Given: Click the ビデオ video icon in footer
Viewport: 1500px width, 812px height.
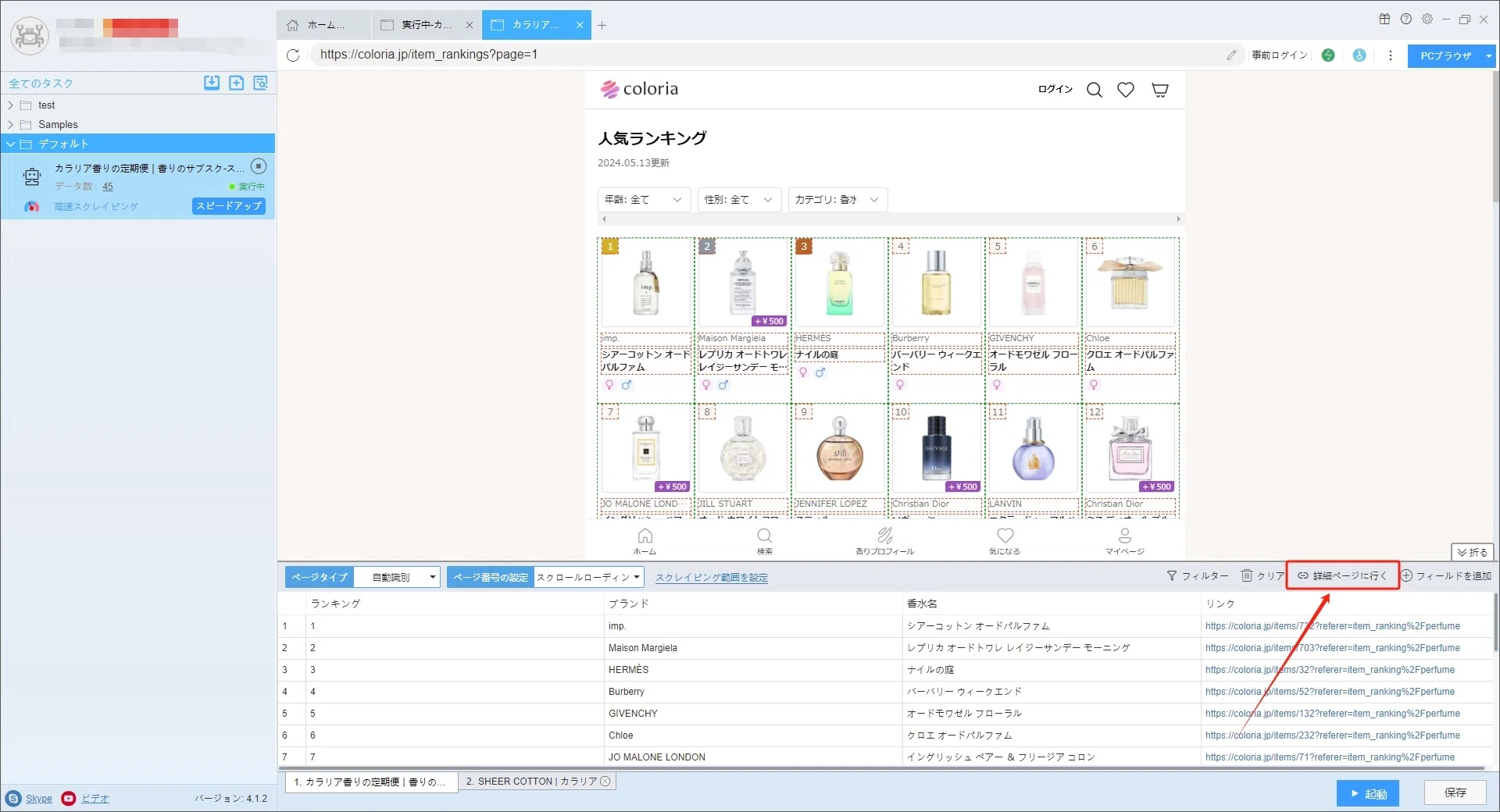Looking at the screenshot, I should [69, 798].
